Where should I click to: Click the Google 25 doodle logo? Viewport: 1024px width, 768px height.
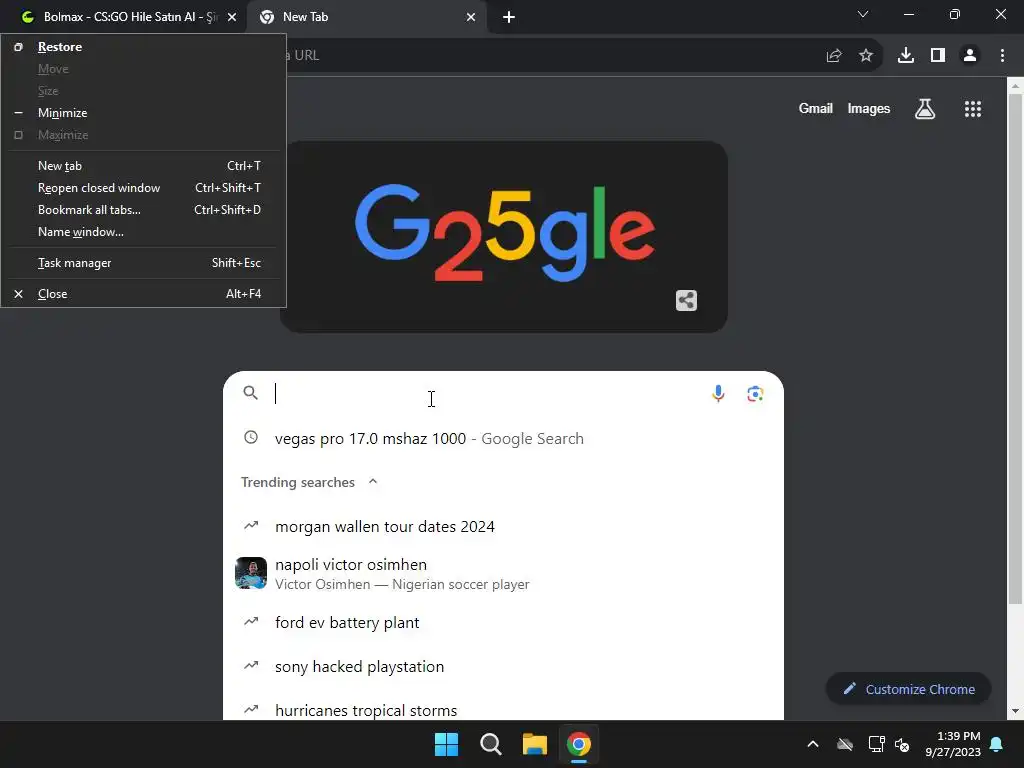(504, 232)
